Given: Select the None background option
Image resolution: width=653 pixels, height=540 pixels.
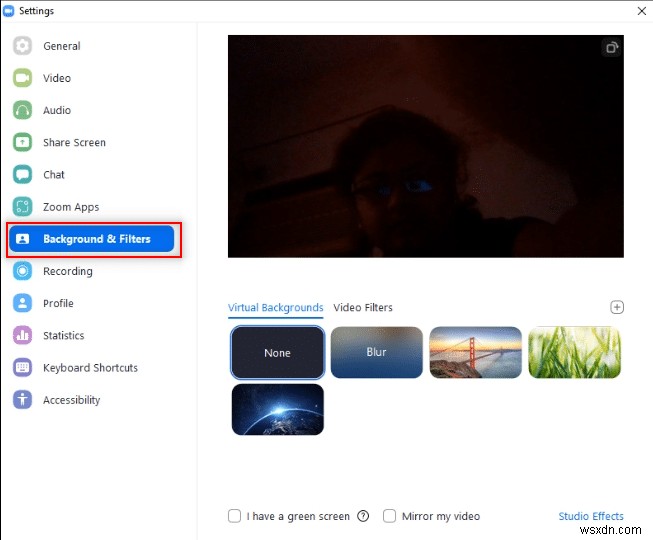Looking at the screenshot, I should pos(277,352).
